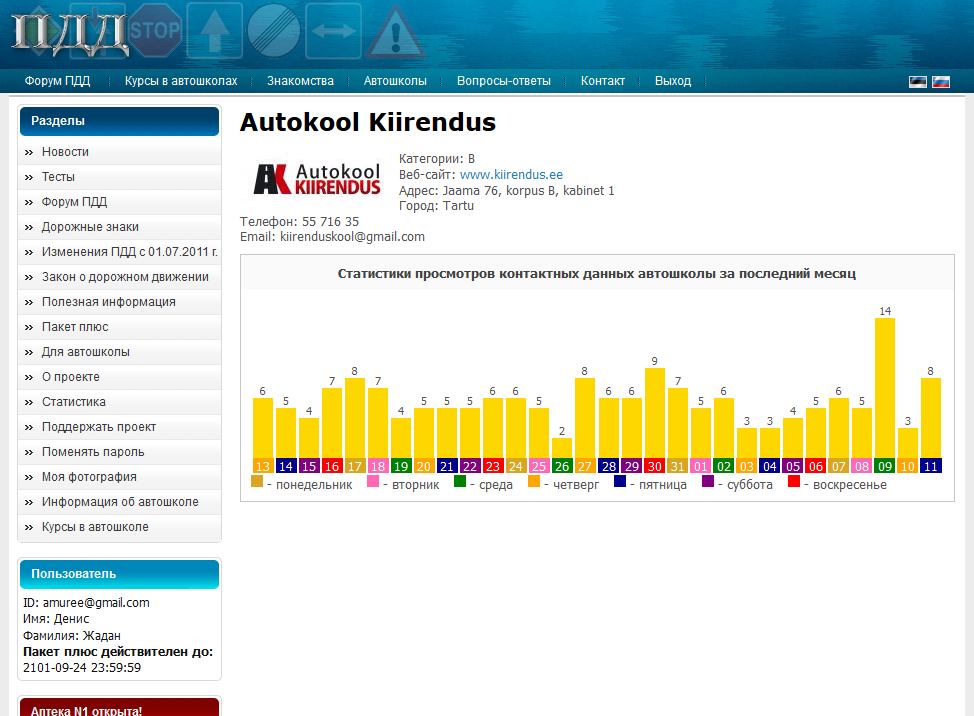Screen dimensions: 974x716
Task: Click Выход to log out
Action: click(x=673, y=81)
